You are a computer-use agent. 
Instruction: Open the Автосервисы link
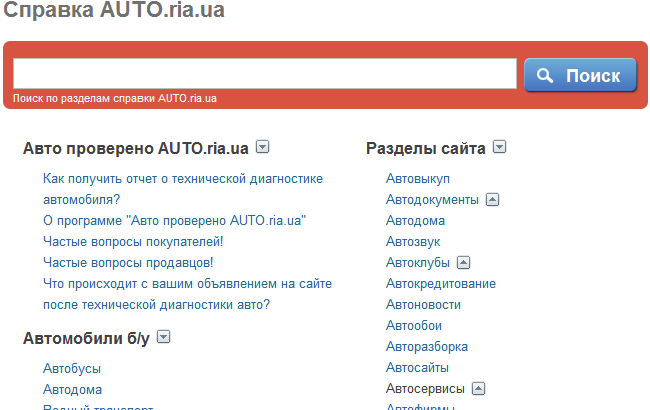425,389
